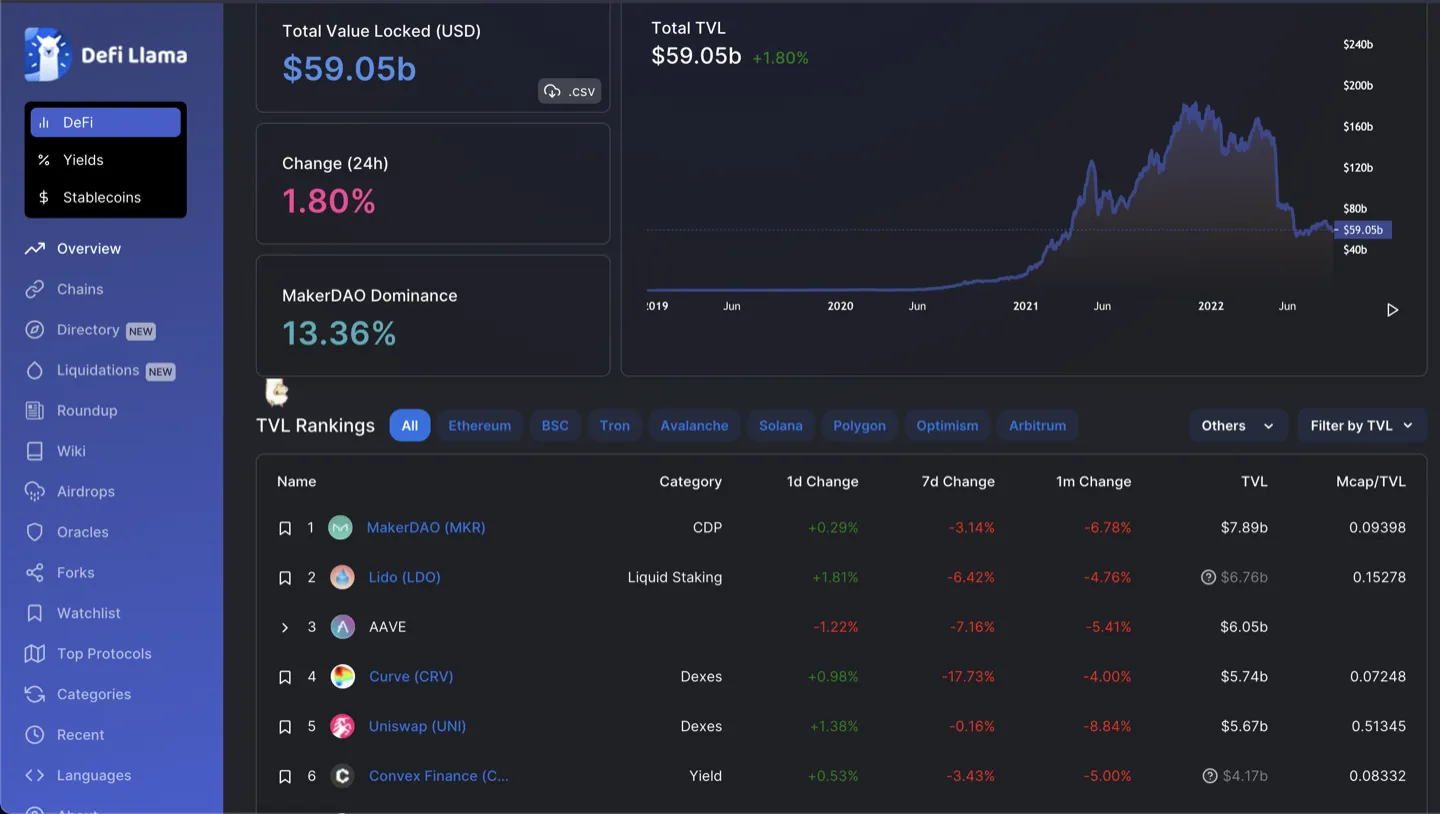This screenshot has width=1440, height=814.
Task: Click the percent icon beside Yields
Action: [44, 160]
